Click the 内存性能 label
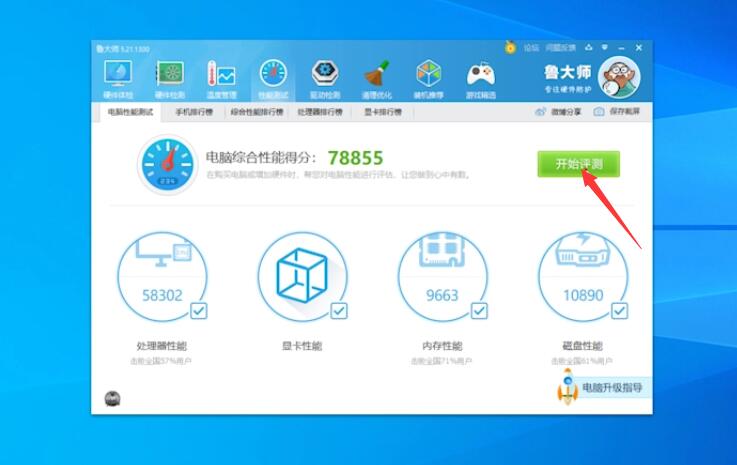 coord(442,346)
